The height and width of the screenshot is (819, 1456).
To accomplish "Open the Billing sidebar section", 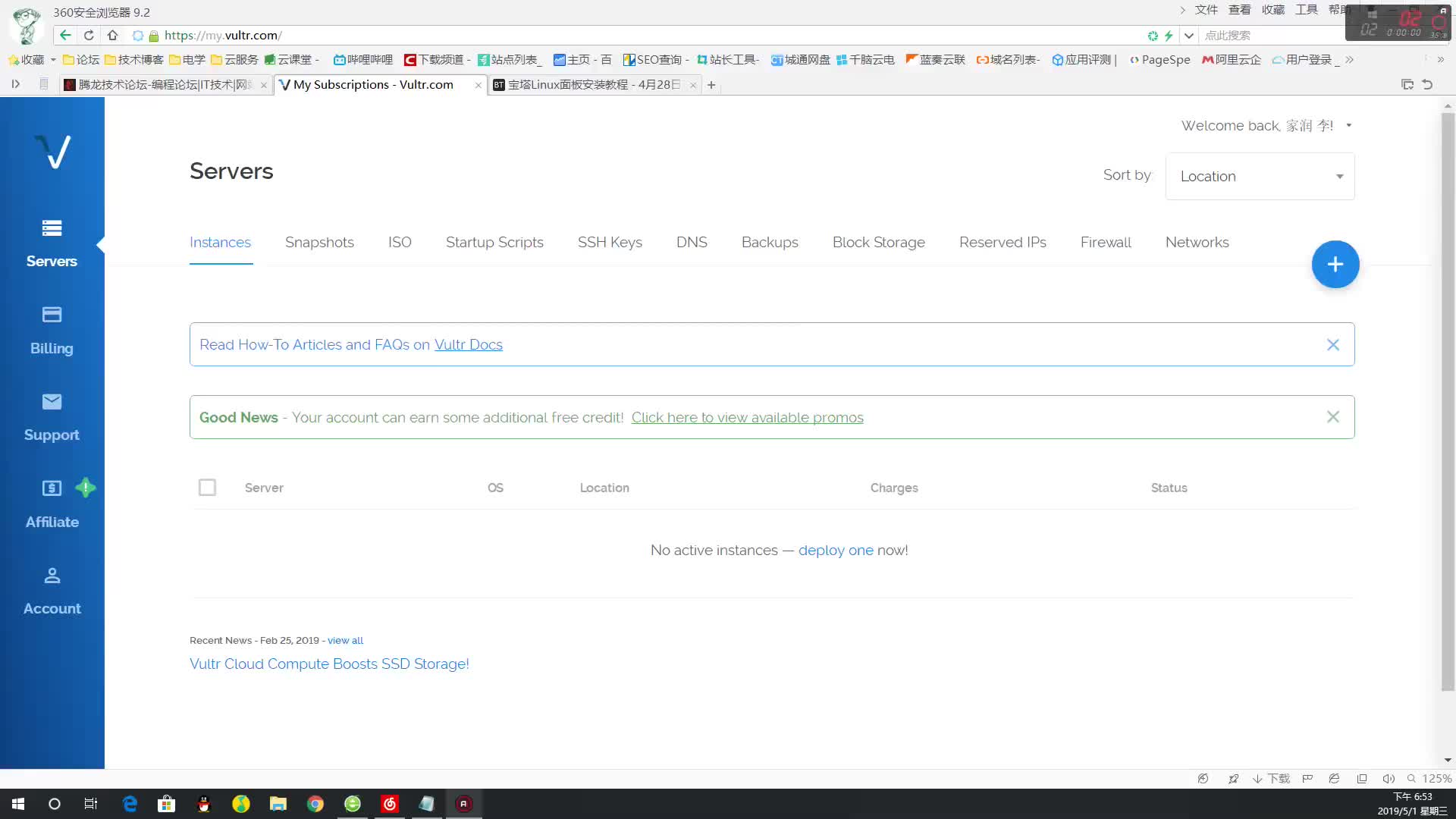I will (x=52, y=331).
